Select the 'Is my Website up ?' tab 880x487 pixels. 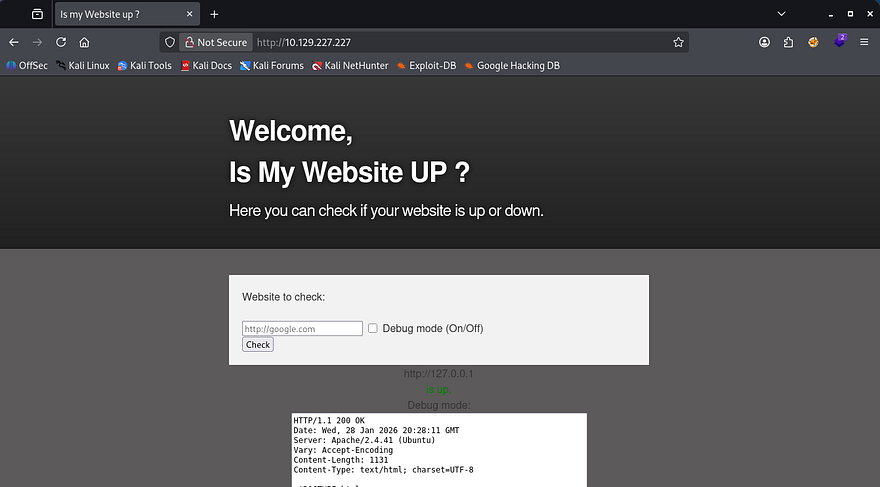point(120,14)
